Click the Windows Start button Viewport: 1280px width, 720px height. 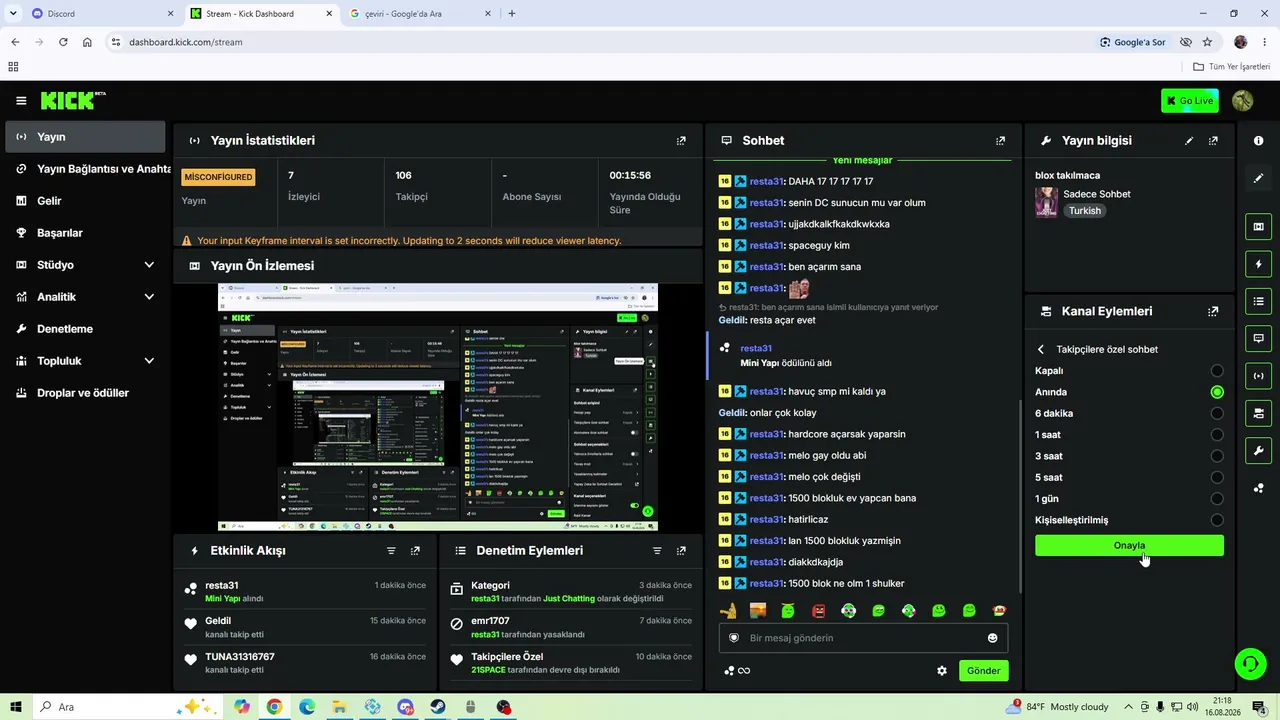pos(16,707)
